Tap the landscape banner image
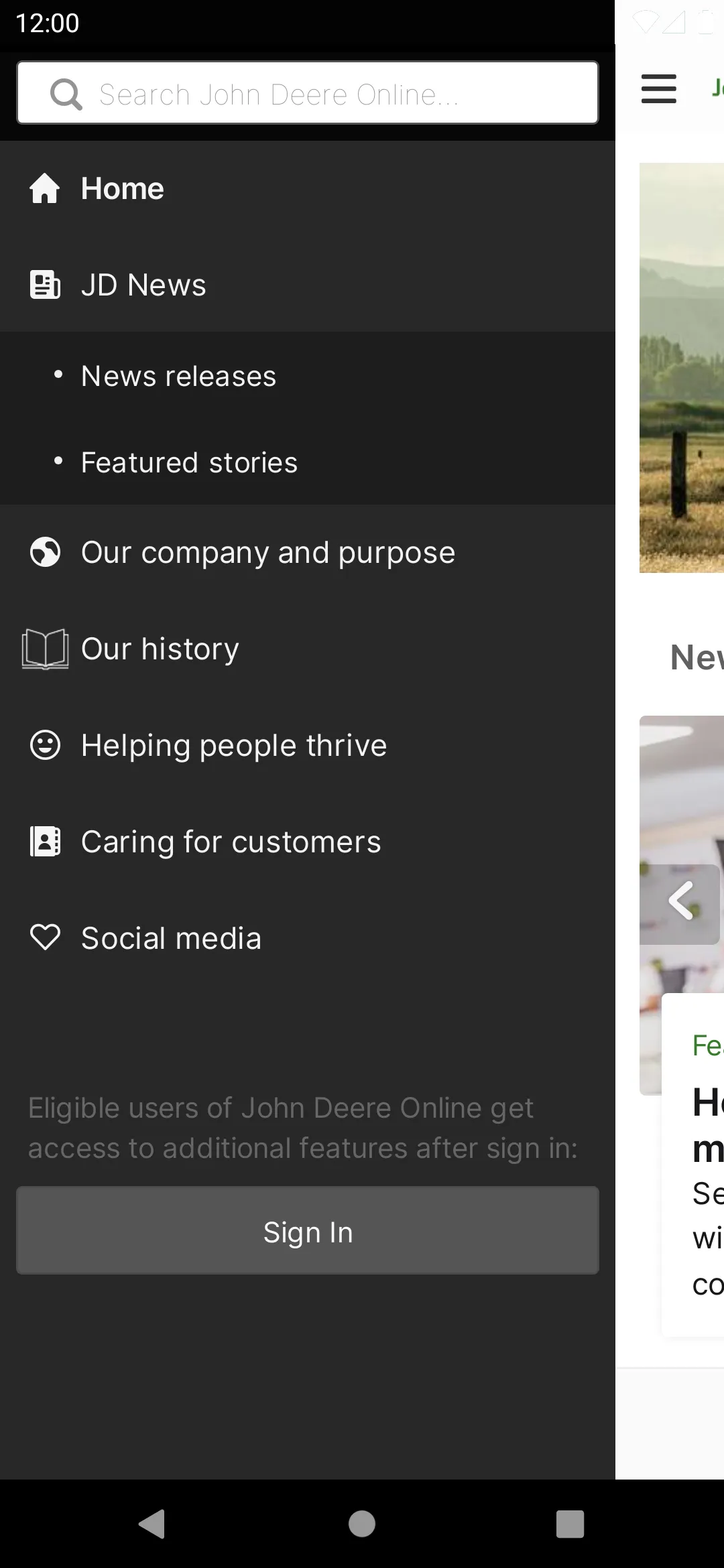The image size is (724, 1568). (x=682, y=367)
